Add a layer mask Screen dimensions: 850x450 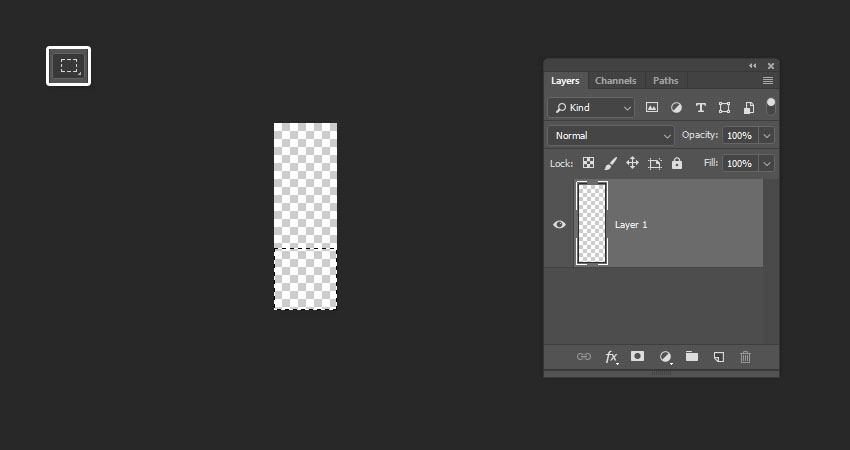point(637,356)
